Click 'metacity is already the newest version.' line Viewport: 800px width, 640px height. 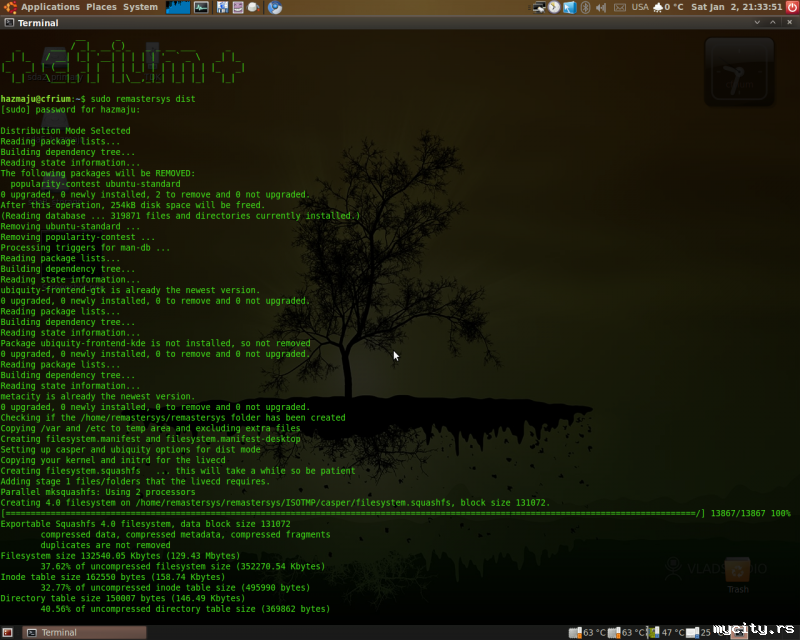coord(97,397)
